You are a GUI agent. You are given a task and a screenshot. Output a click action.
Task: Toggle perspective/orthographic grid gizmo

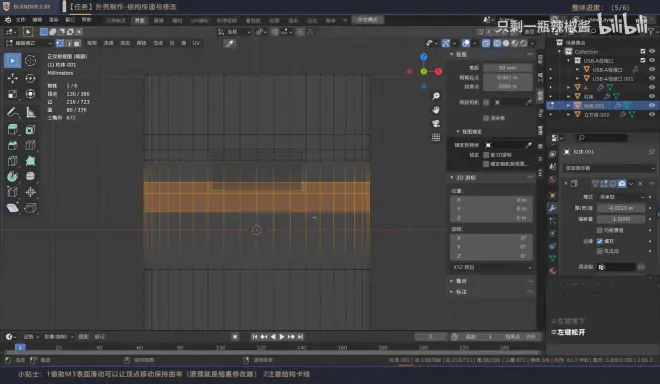click(x=436, y=137)
